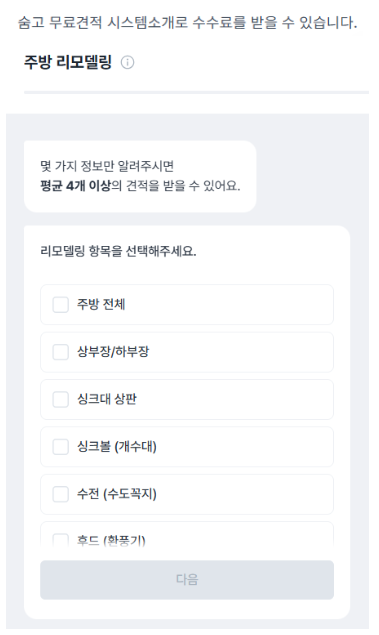The image size is (379, 635).
Task: Click the divider line under 주방 리모델링
Action: click(196, 92)
